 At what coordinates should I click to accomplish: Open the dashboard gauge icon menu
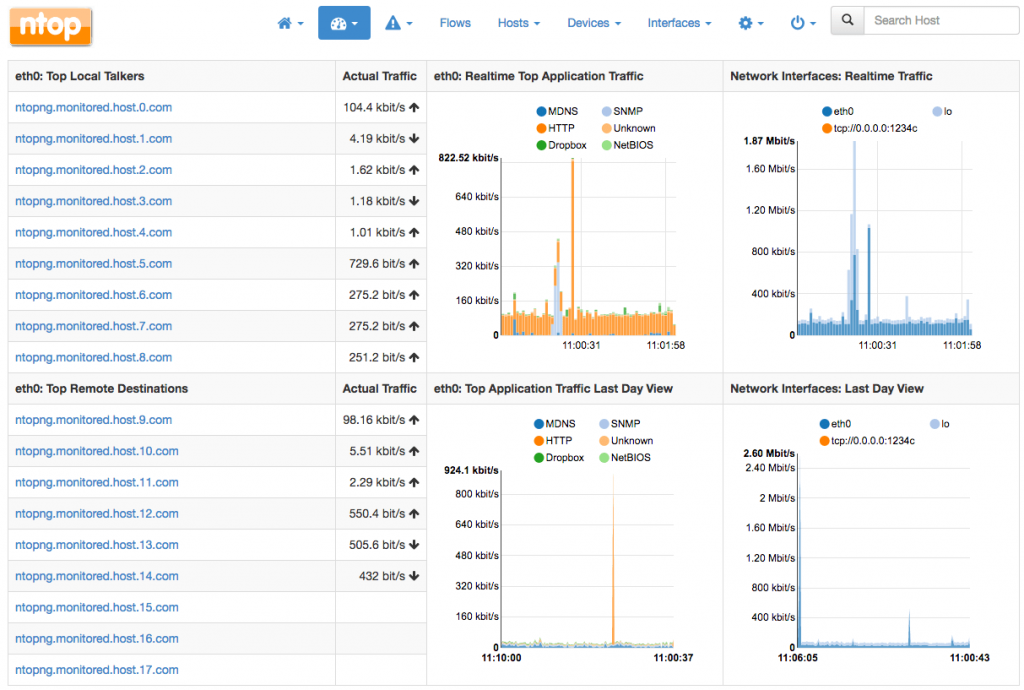344,23
